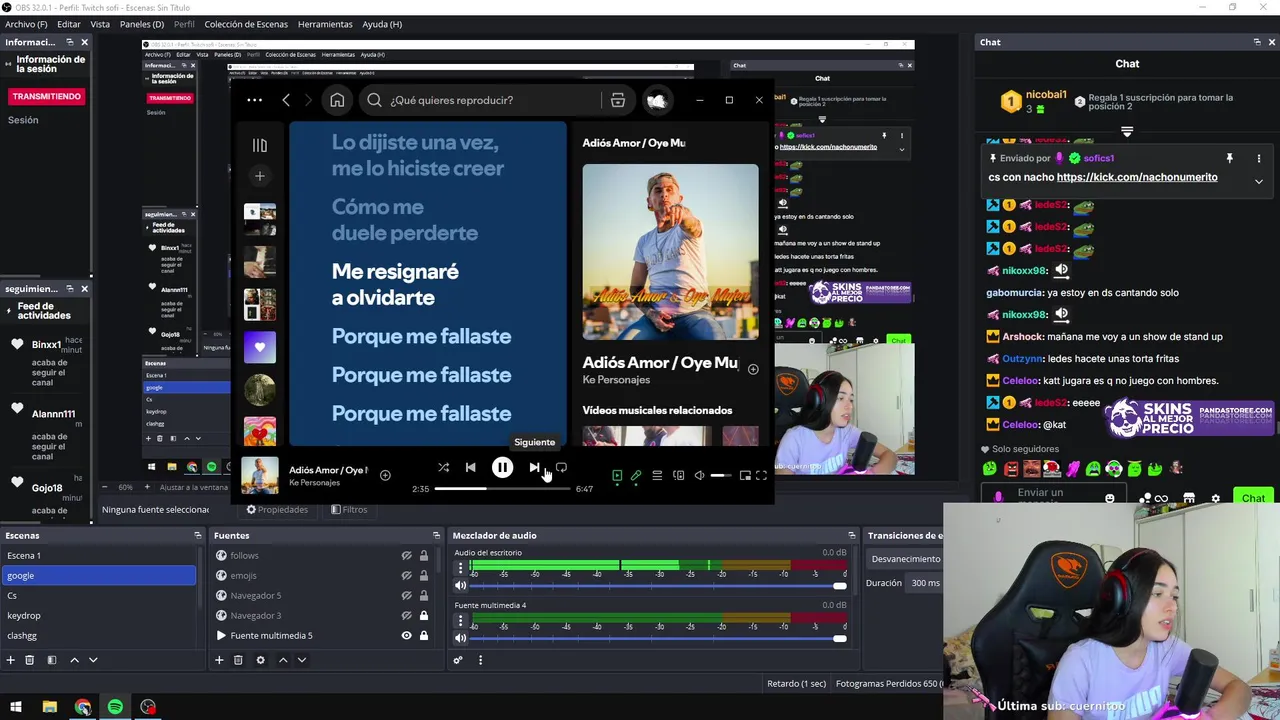Enter Spotify fullscreen mode
The height and width of the screenshot is (720, 1280).
click(761, 476)
